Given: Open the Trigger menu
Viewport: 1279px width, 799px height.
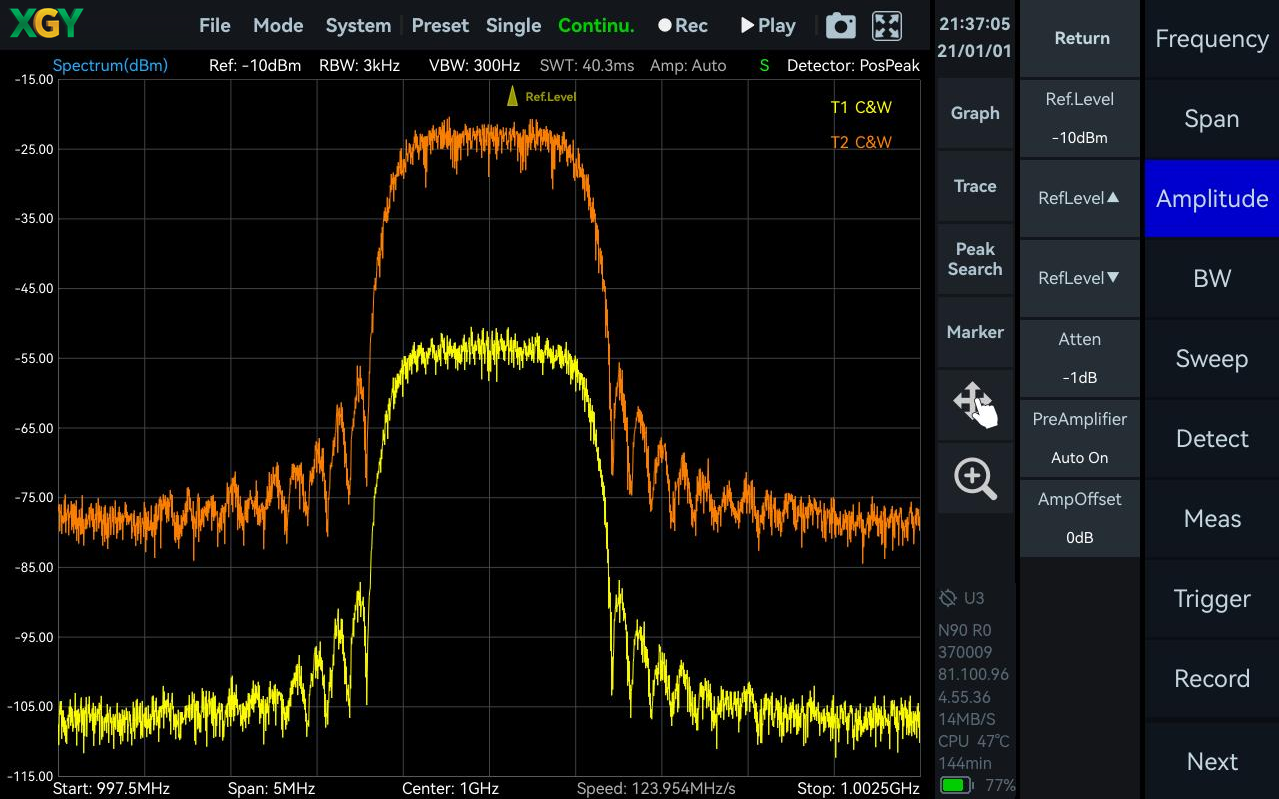Looking at the screenshot, I should click(1212, 599).
